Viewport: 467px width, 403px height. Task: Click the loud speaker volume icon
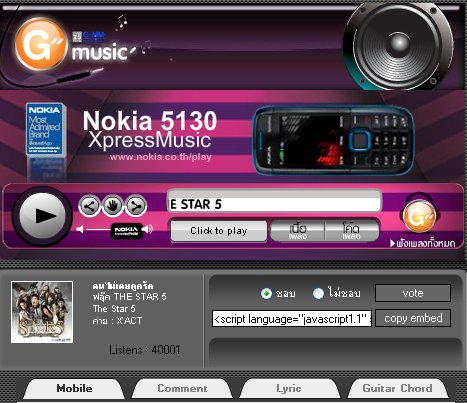(148, 229)
